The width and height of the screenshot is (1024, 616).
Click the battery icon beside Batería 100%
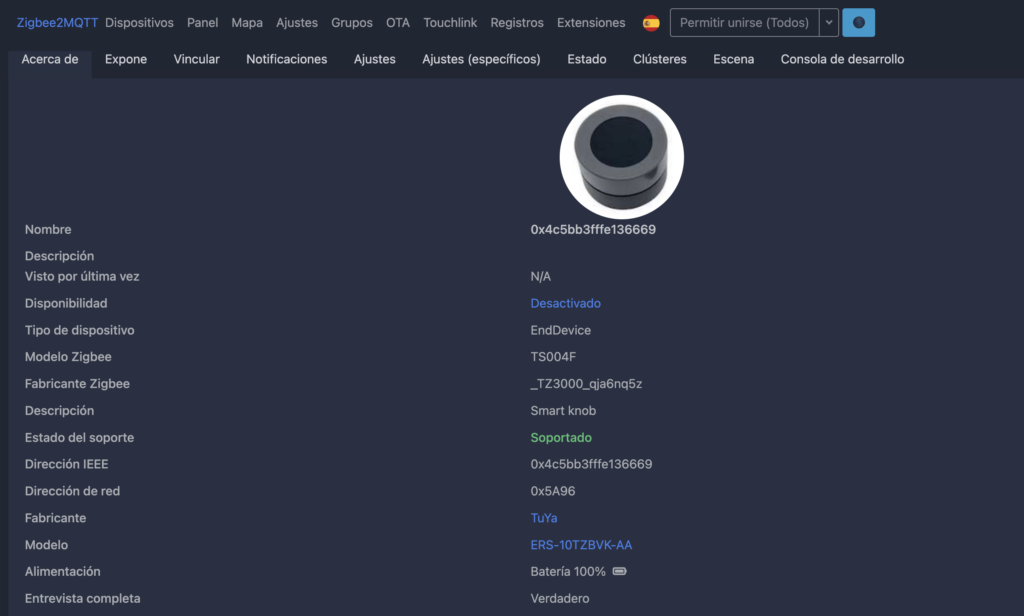click(x=619, y=571)
